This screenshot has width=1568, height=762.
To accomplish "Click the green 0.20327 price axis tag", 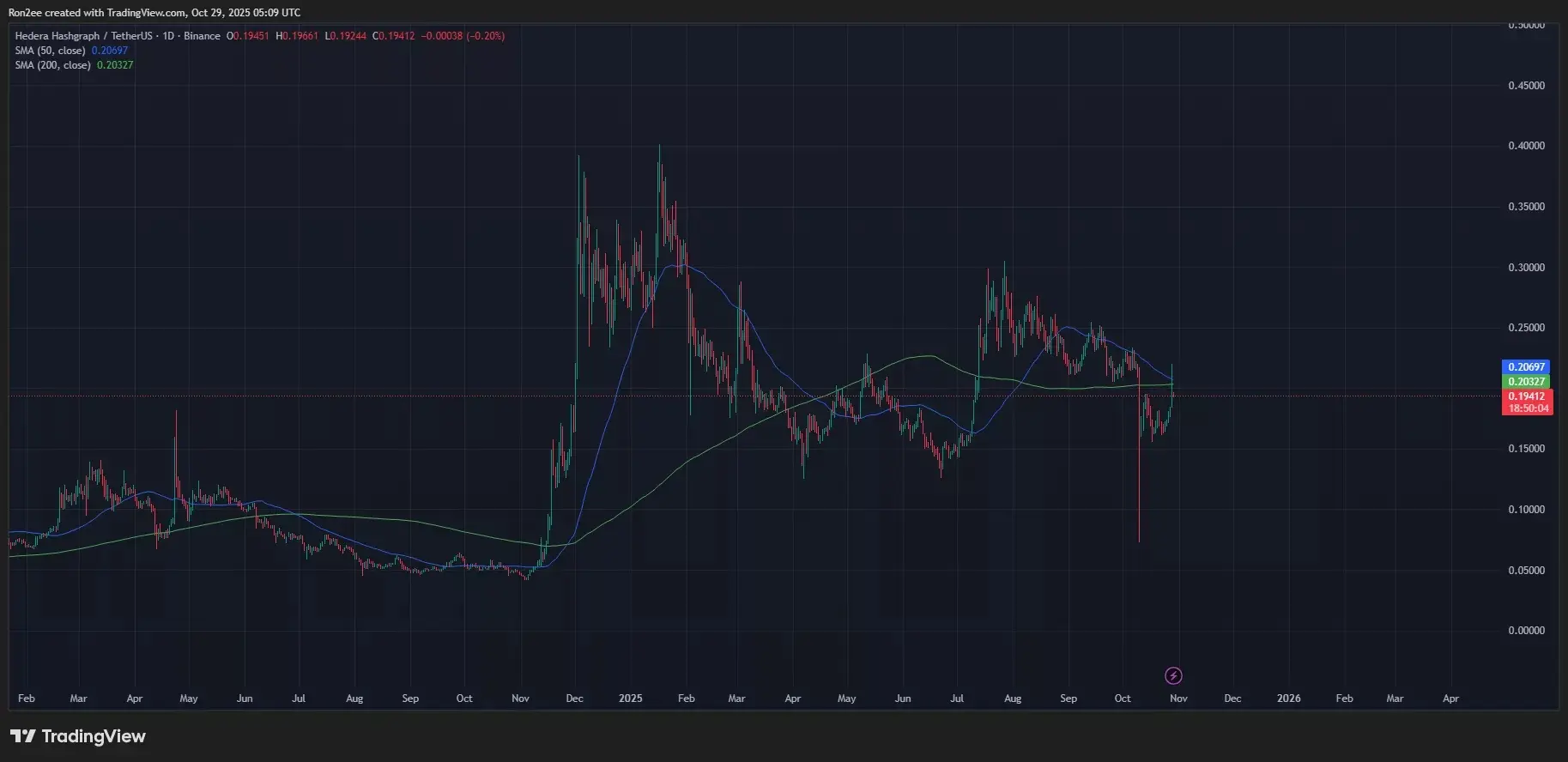I will coord(1526,382).
